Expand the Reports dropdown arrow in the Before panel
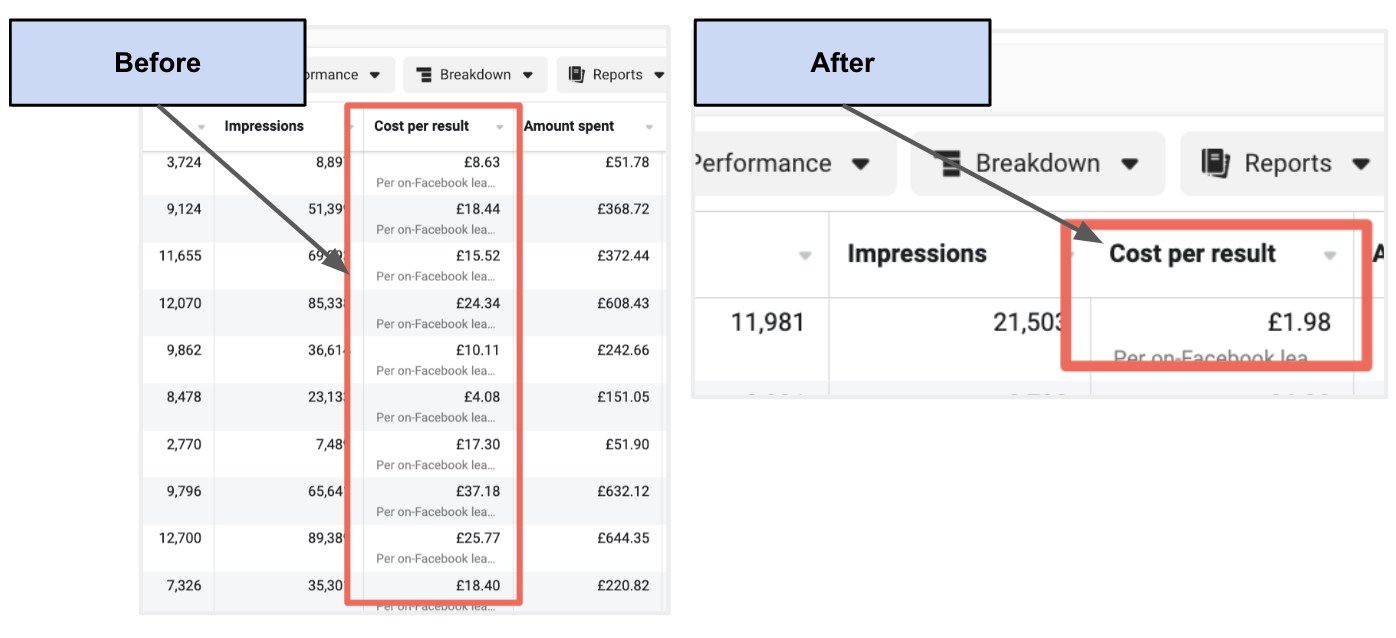 pos(658,75)
